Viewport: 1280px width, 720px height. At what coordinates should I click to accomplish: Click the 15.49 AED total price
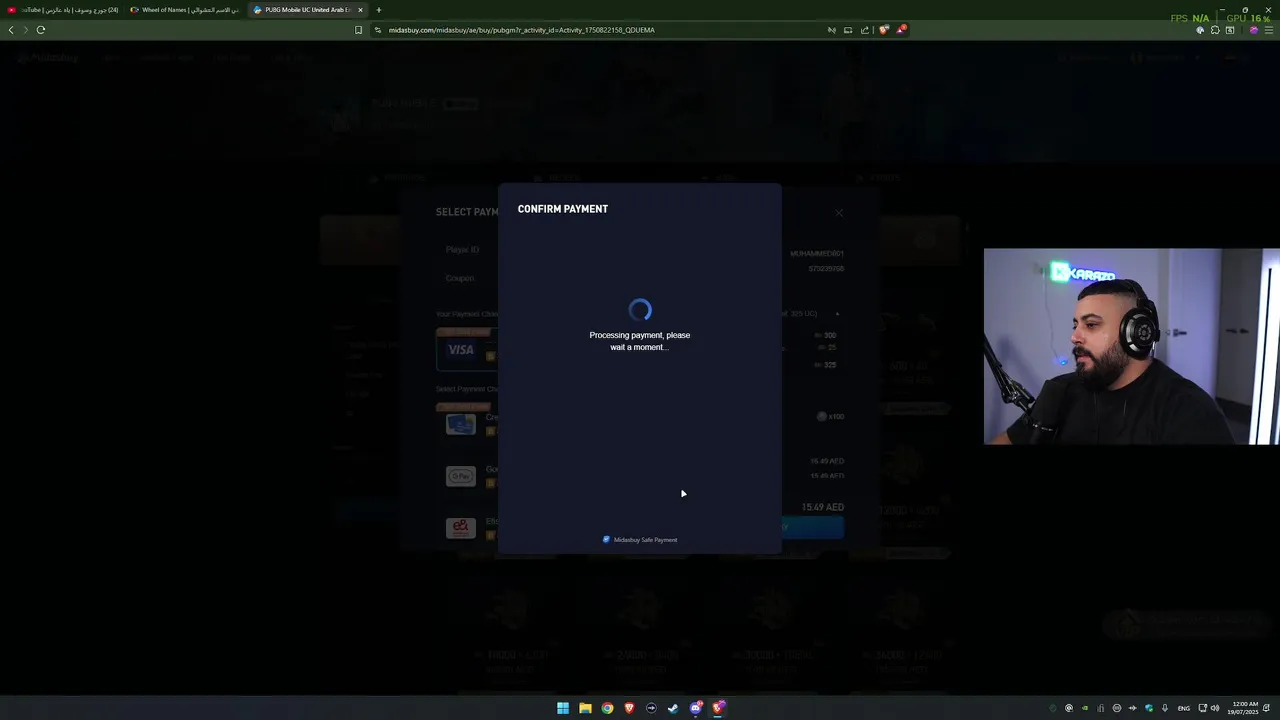[822, 507]
